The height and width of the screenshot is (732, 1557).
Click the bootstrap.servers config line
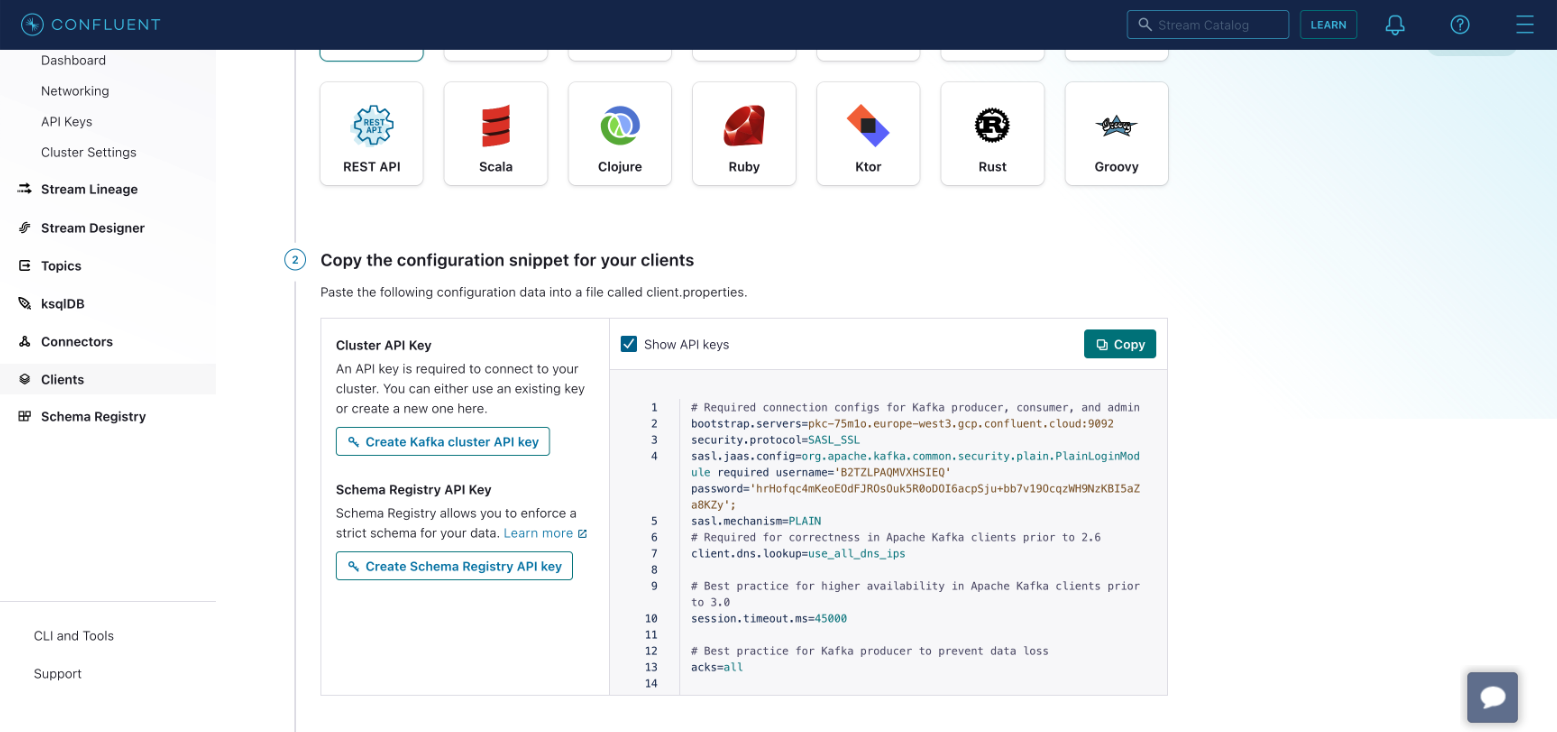[902, 424]
